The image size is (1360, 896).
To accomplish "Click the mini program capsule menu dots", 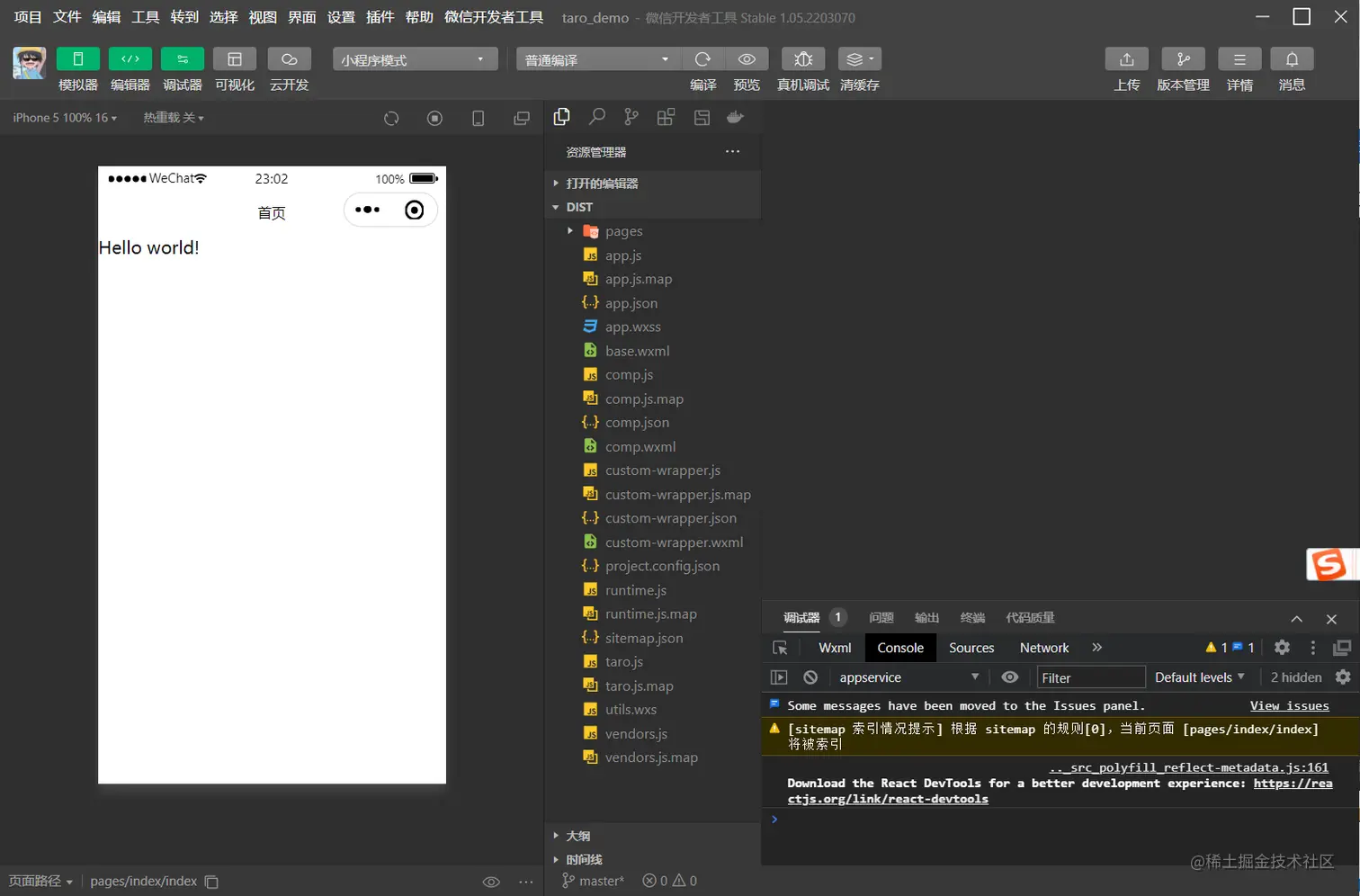I will pos(367,211).
